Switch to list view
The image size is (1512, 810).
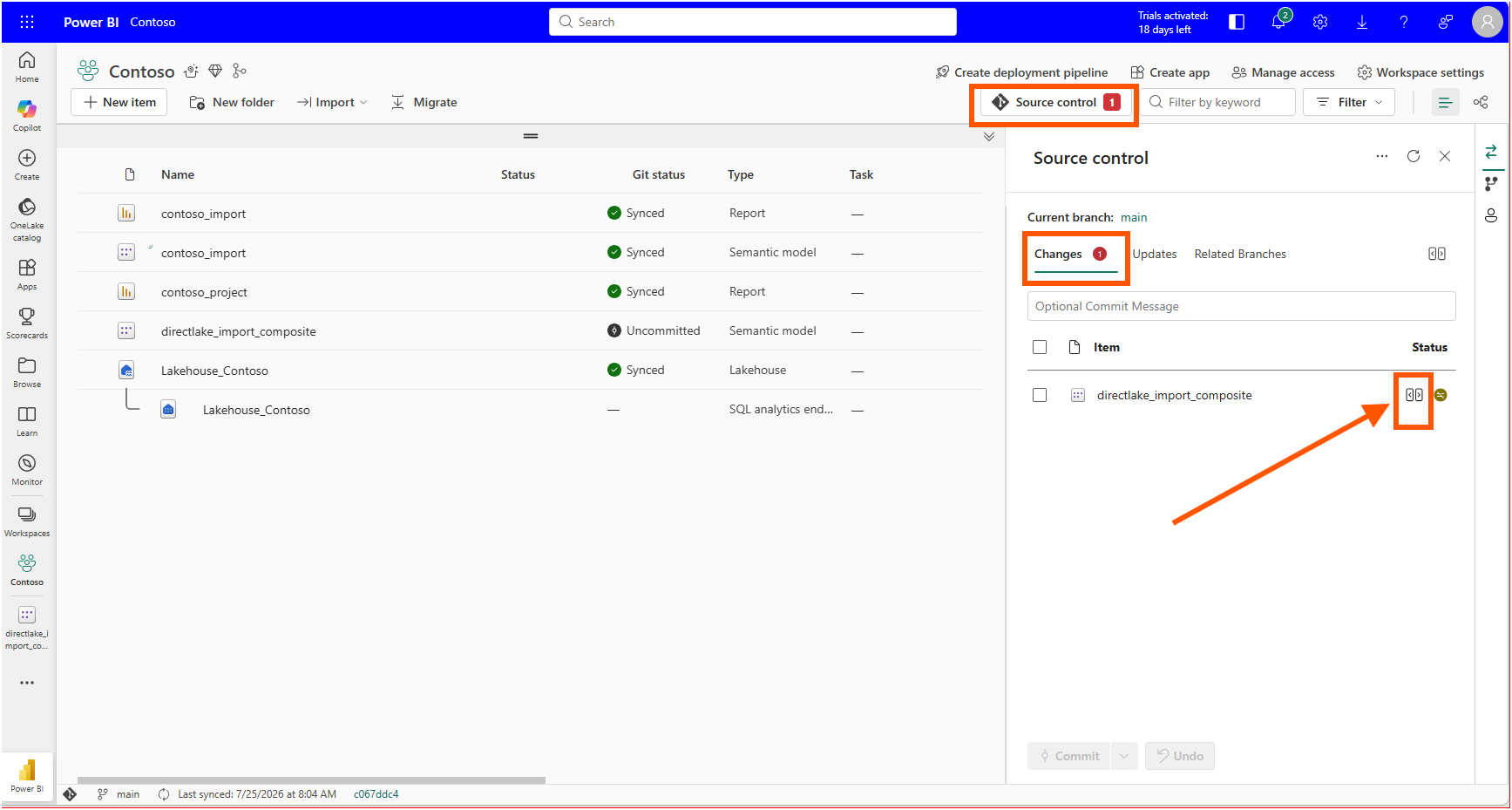pyautogui.click(x=1445, y=102)
